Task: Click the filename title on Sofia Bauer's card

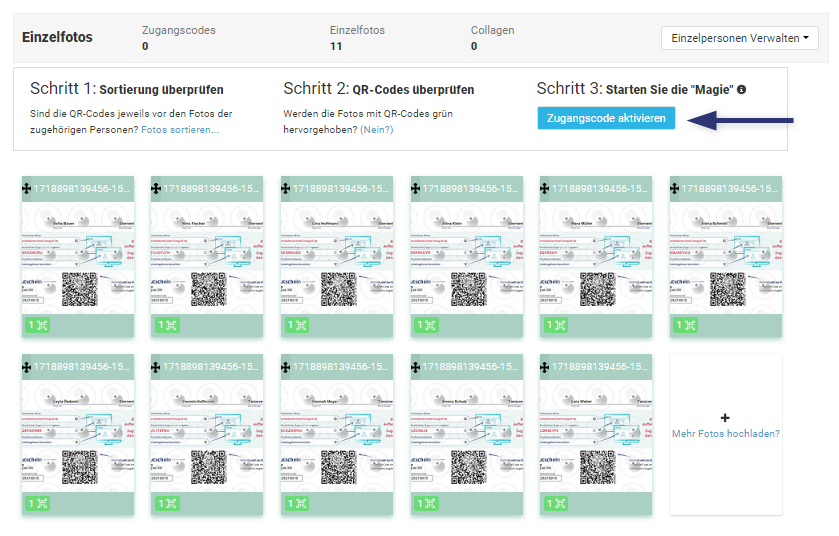Action: click(x=81, y=189)
